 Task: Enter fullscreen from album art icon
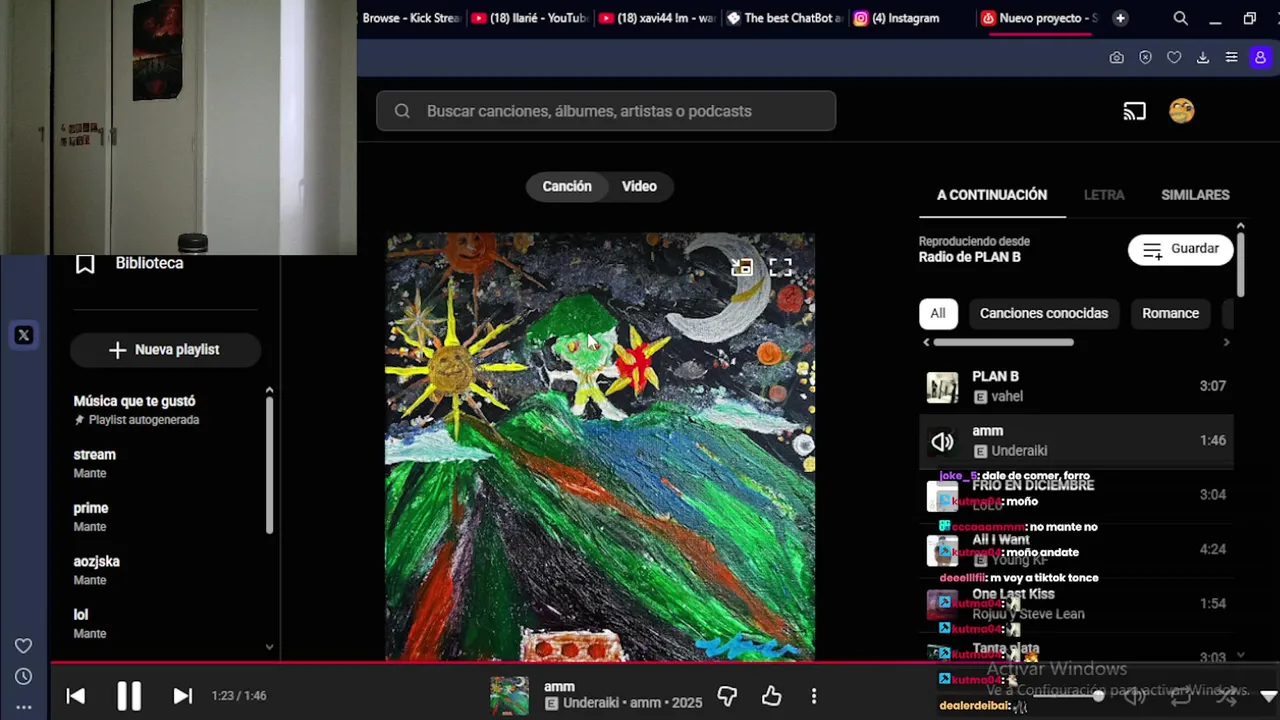[780, 267]
